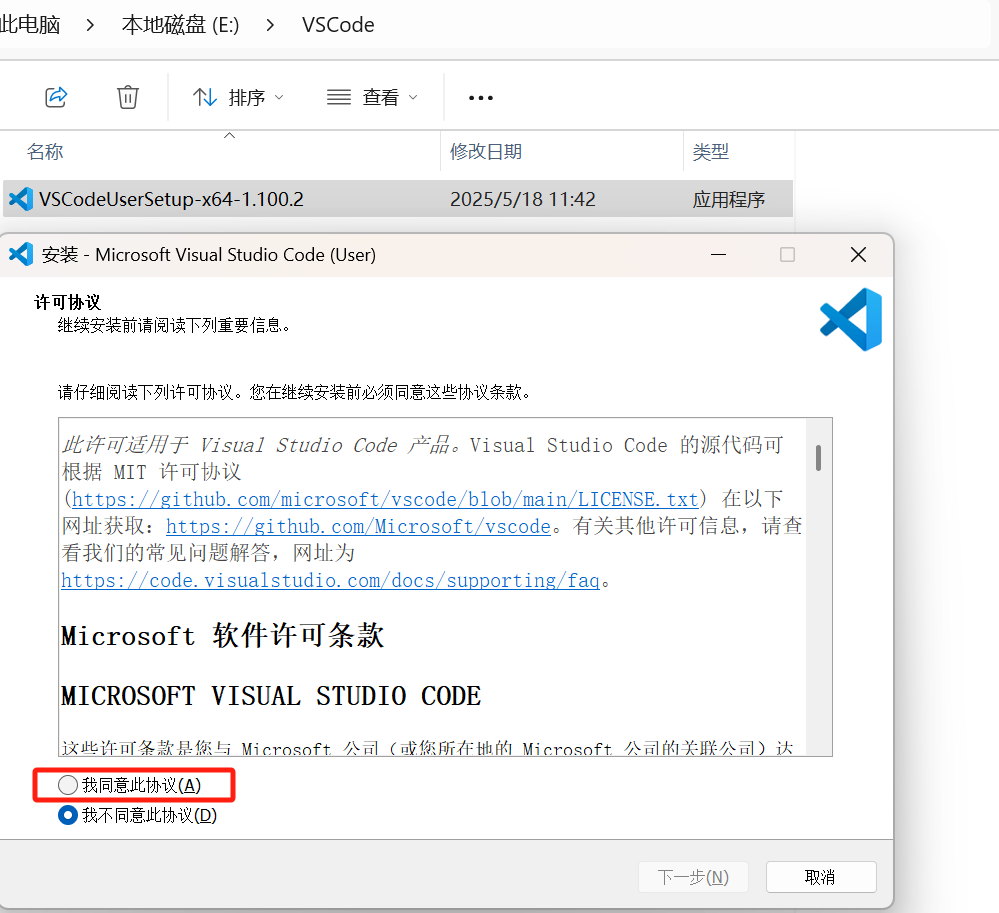Select 我同意此协议(A) radio button
Screen dimensions: 999x913
pos(68,785)
